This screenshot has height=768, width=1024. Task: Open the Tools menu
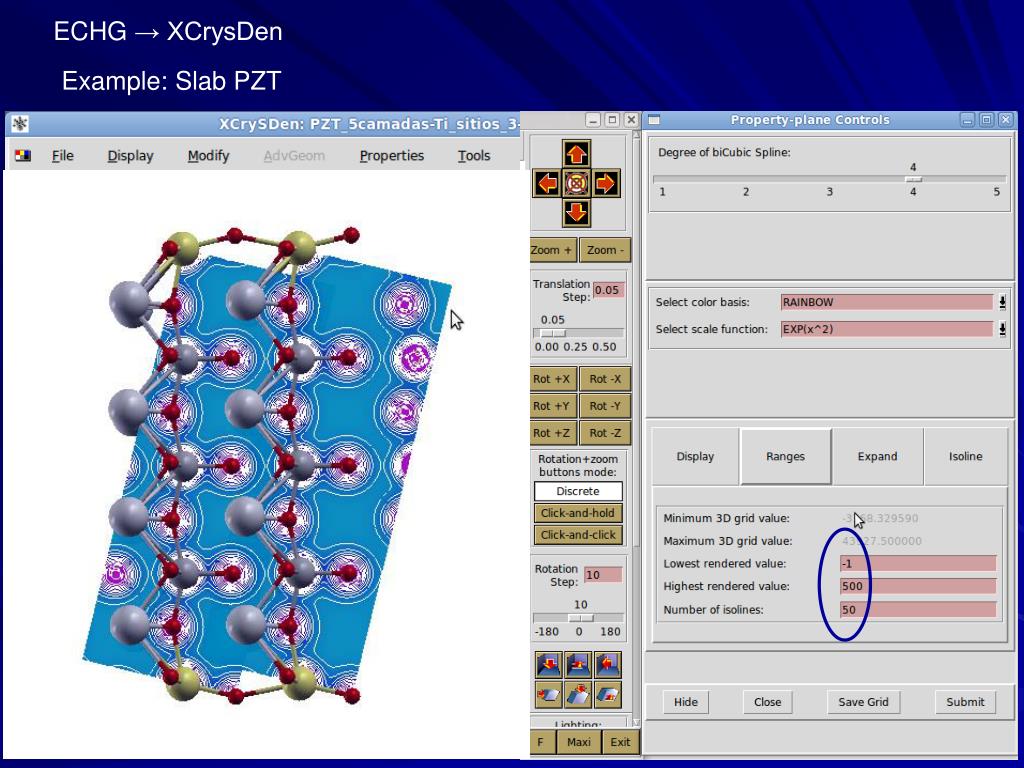[x=474, y=155]
